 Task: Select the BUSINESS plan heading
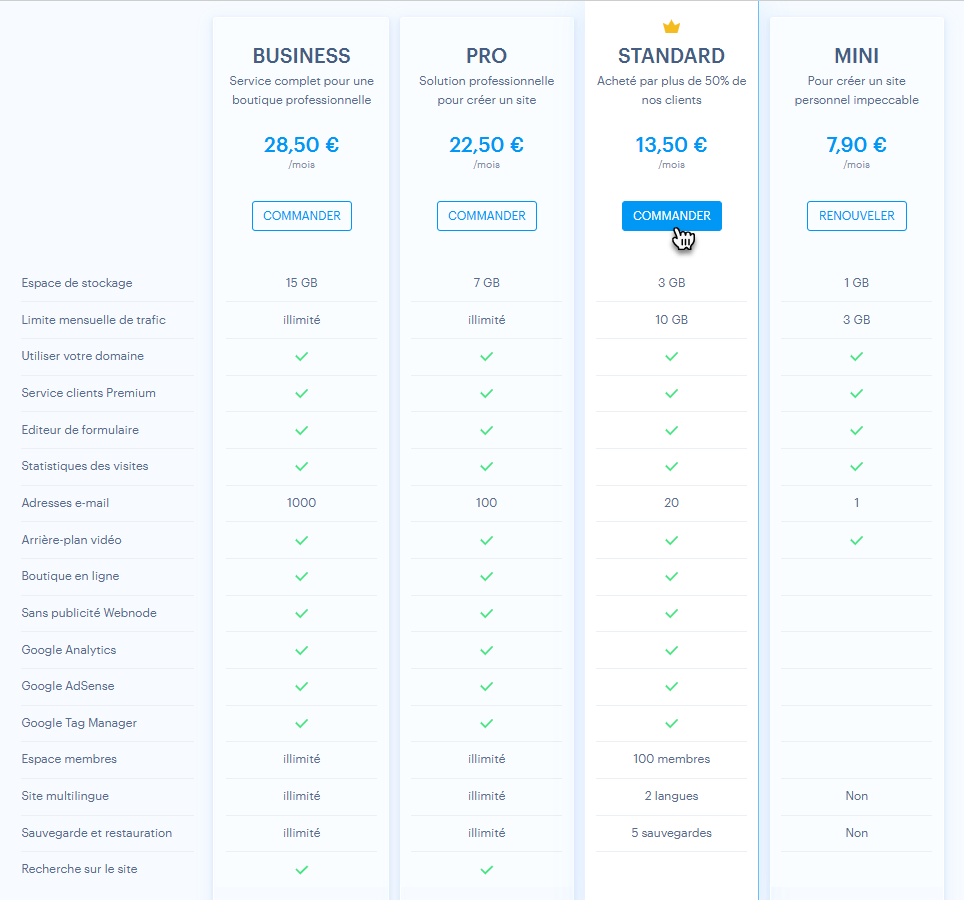pos(301,56)
